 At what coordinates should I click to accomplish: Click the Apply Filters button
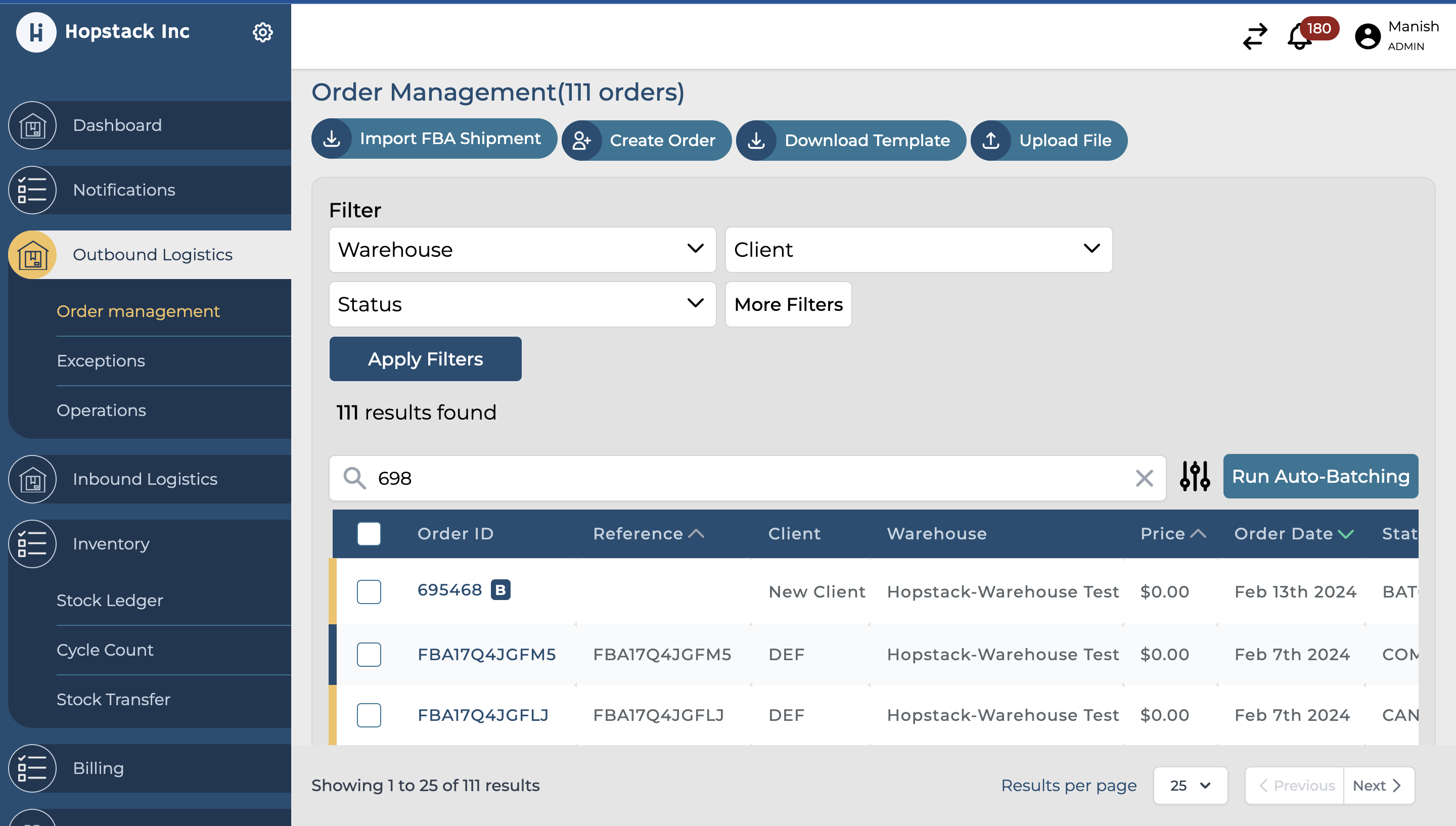pos(425,359)
